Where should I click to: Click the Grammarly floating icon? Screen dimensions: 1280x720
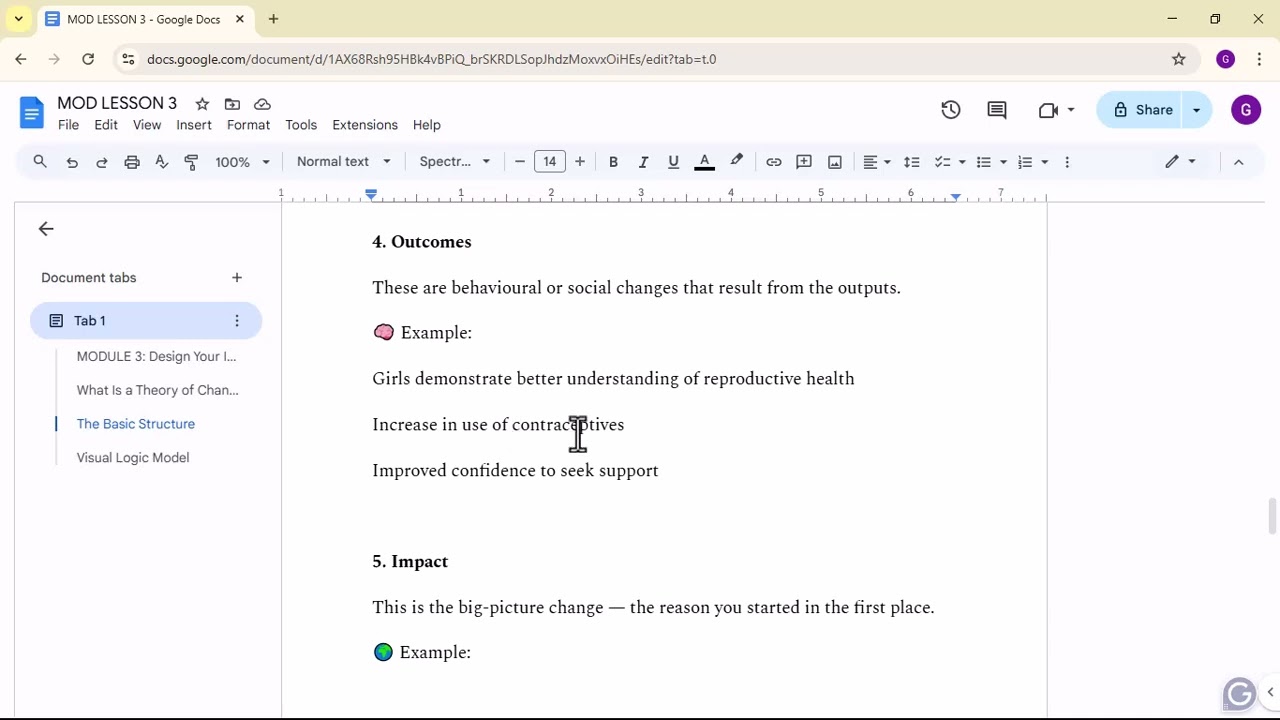pyautogui.click(x=1240, y=693)
